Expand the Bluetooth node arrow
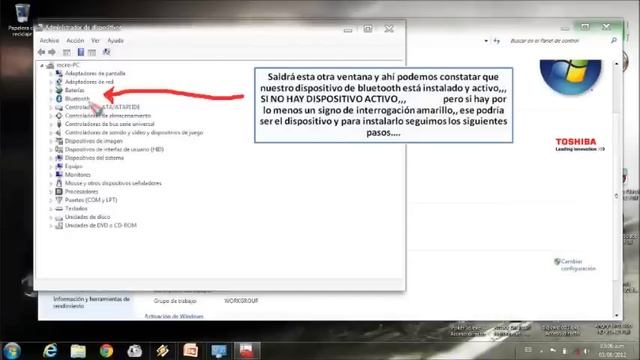 click(51, 99)
